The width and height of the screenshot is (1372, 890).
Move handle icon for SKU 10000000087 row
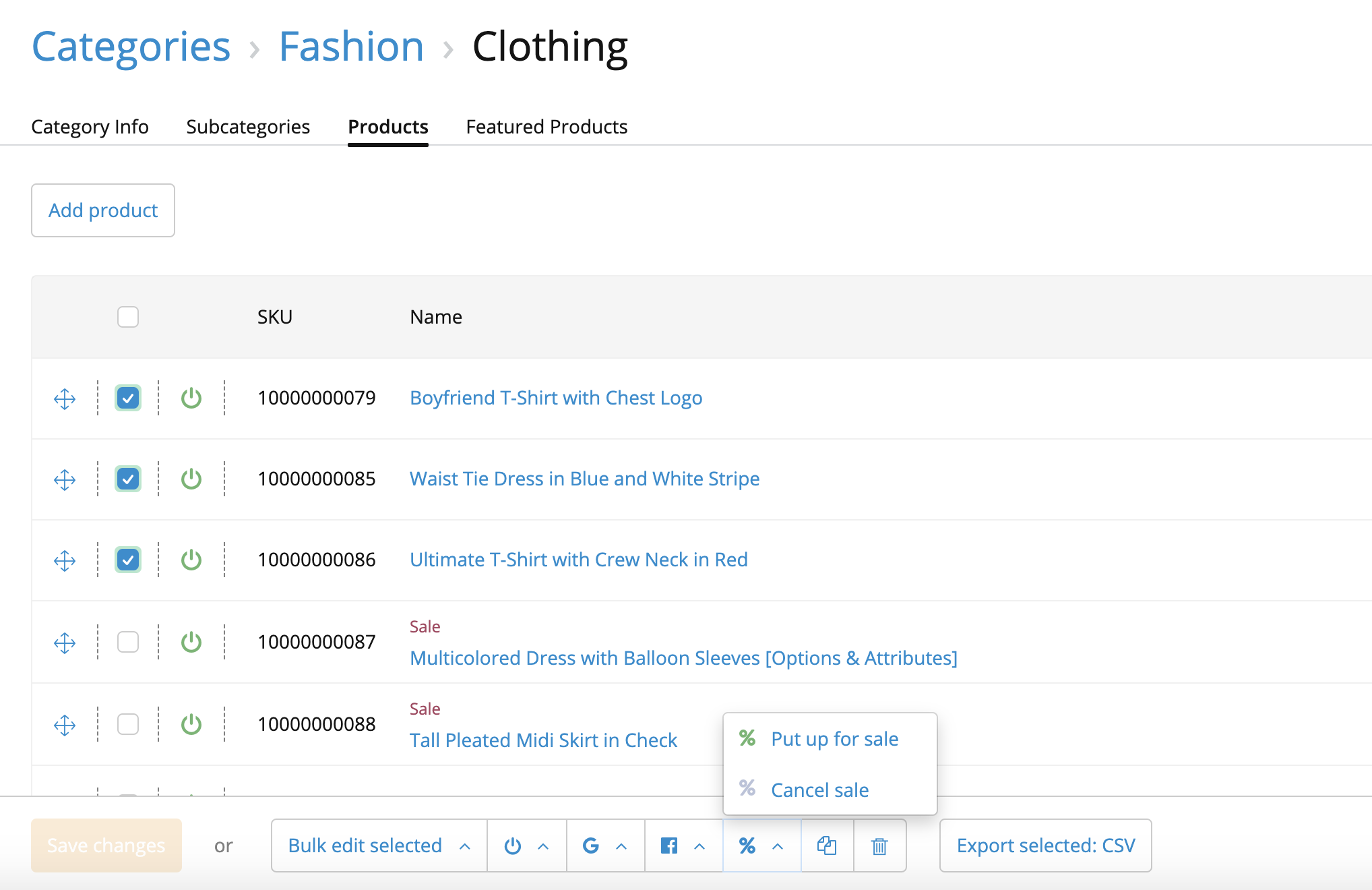pos(65,643)
